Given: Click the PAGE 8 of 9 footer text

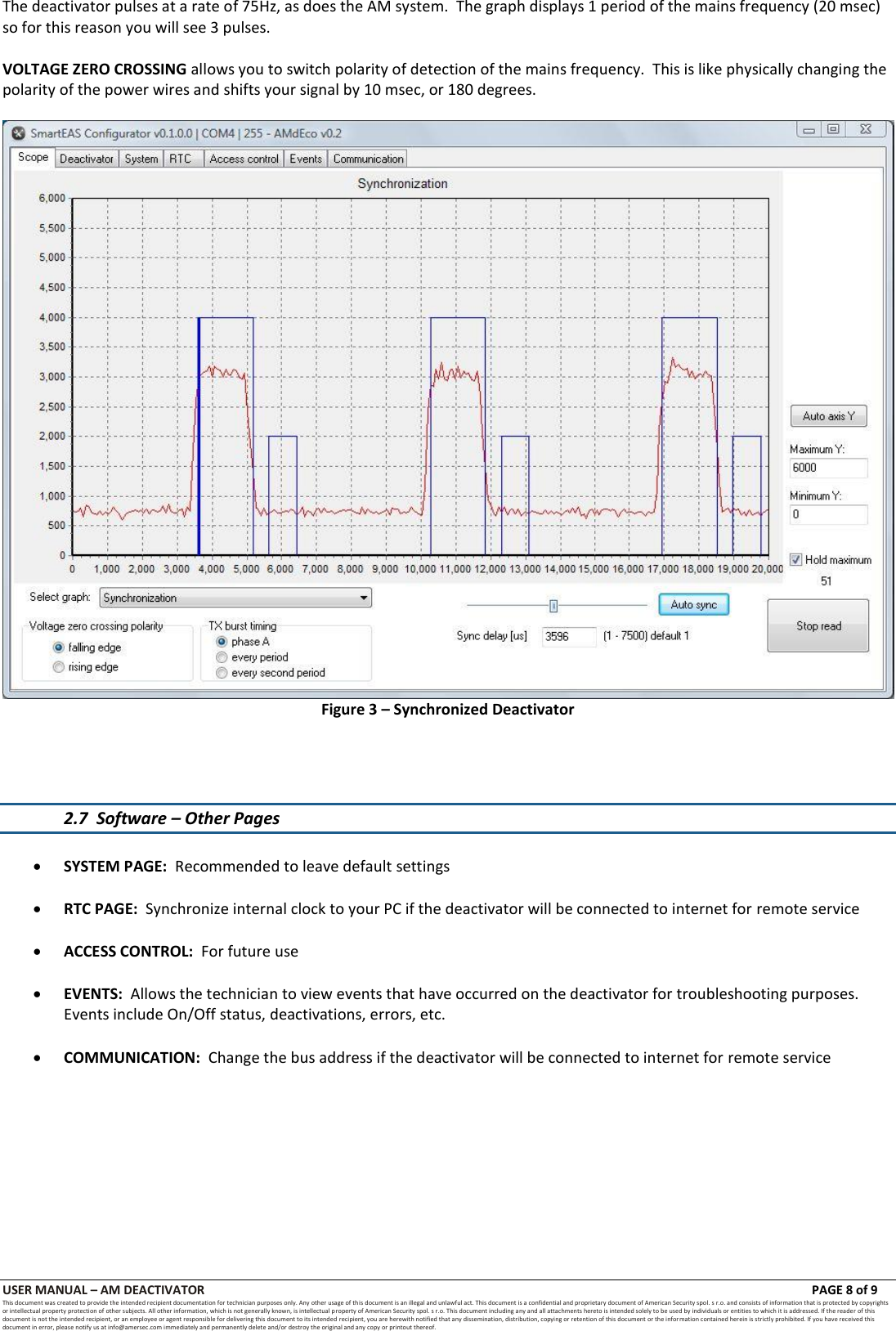Looking at the screenshot, I should coord(844,1290).
